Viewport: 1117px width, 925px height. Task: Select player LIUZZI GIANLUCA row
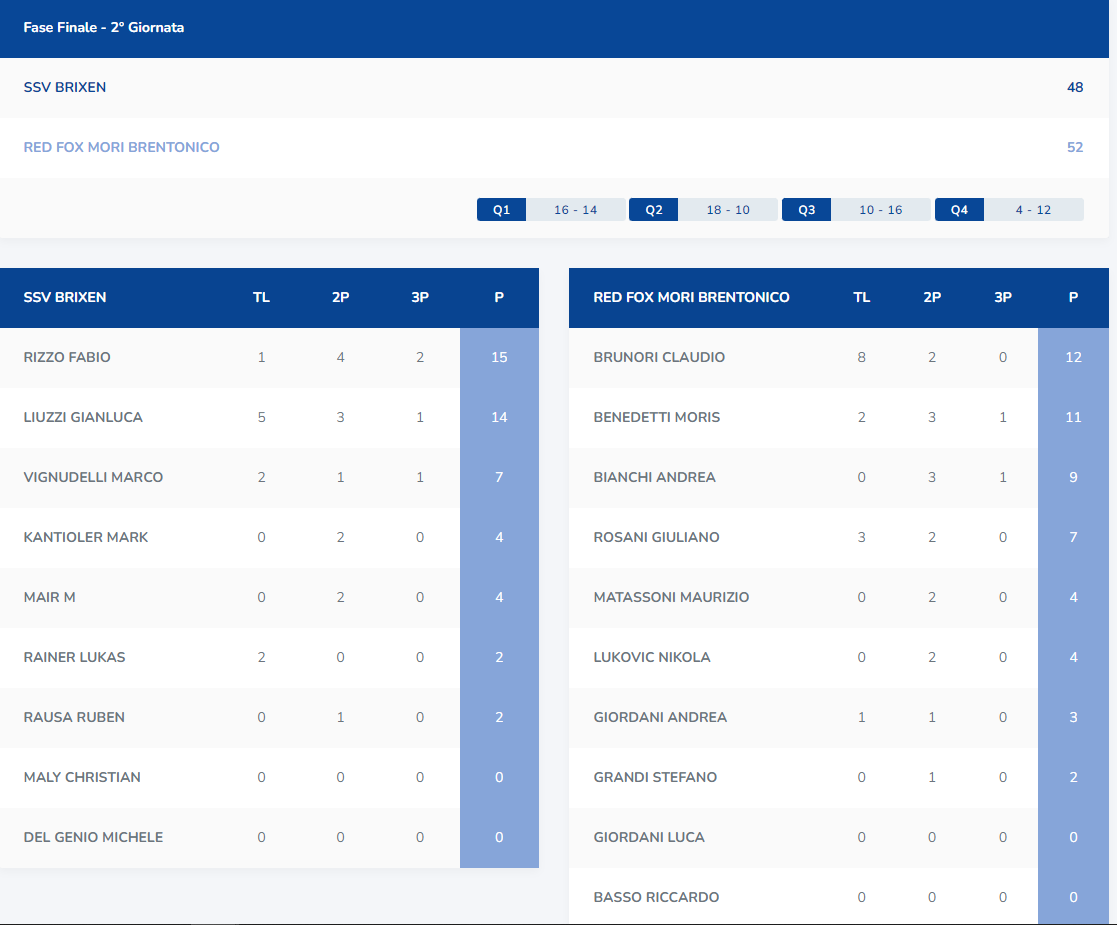click(83, 417)
